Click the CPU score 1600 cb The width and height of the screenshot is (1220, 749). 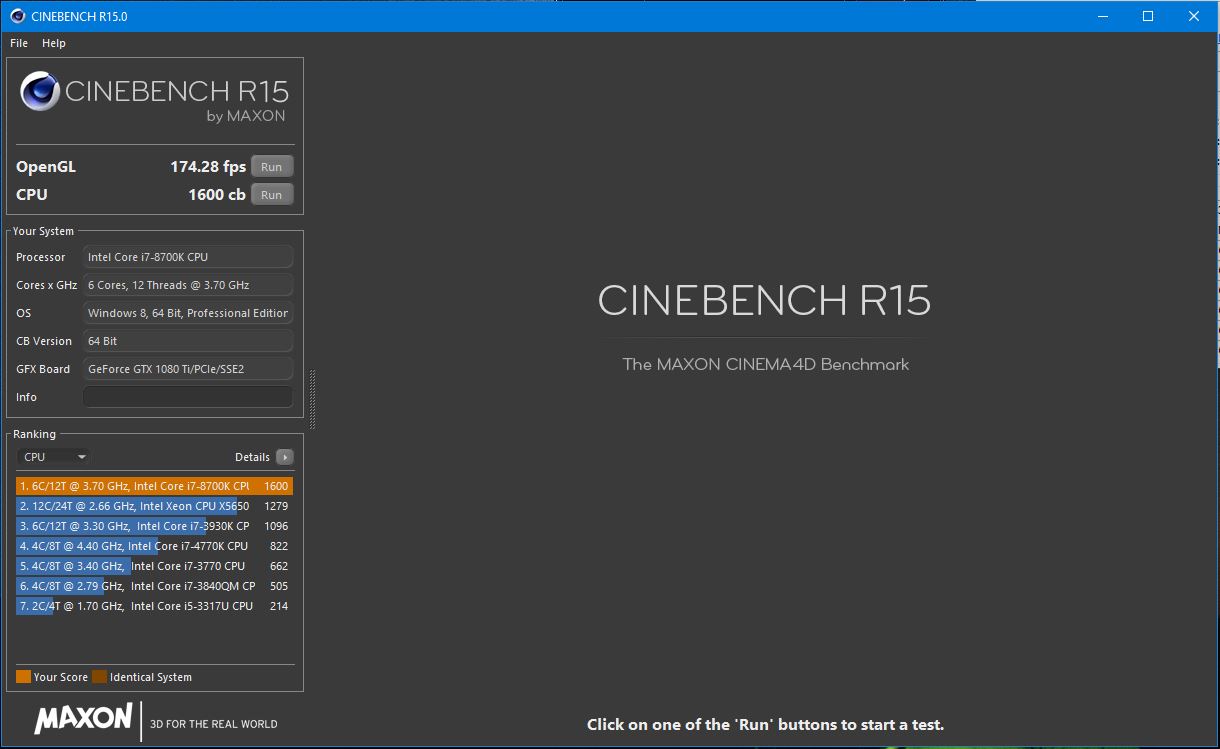[217, 195]
